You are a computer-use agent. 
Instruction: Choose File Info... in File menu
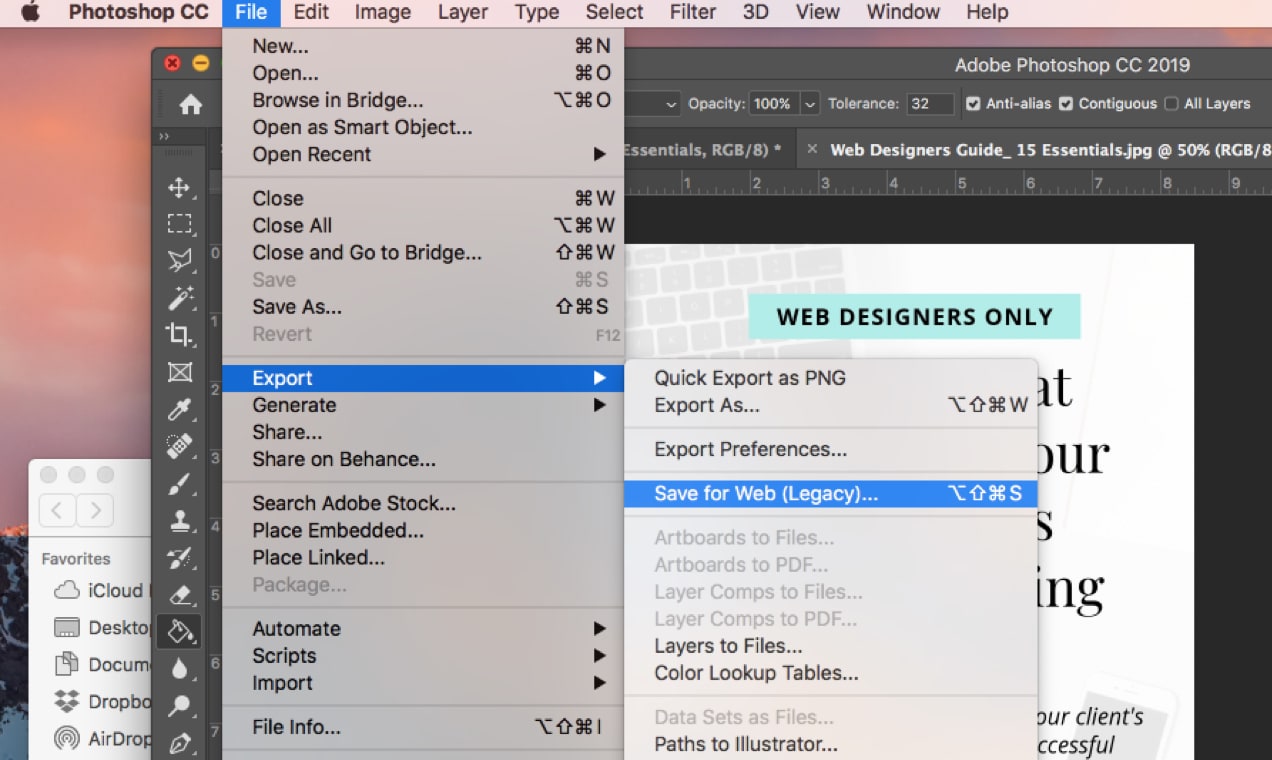tap(423, 727)
